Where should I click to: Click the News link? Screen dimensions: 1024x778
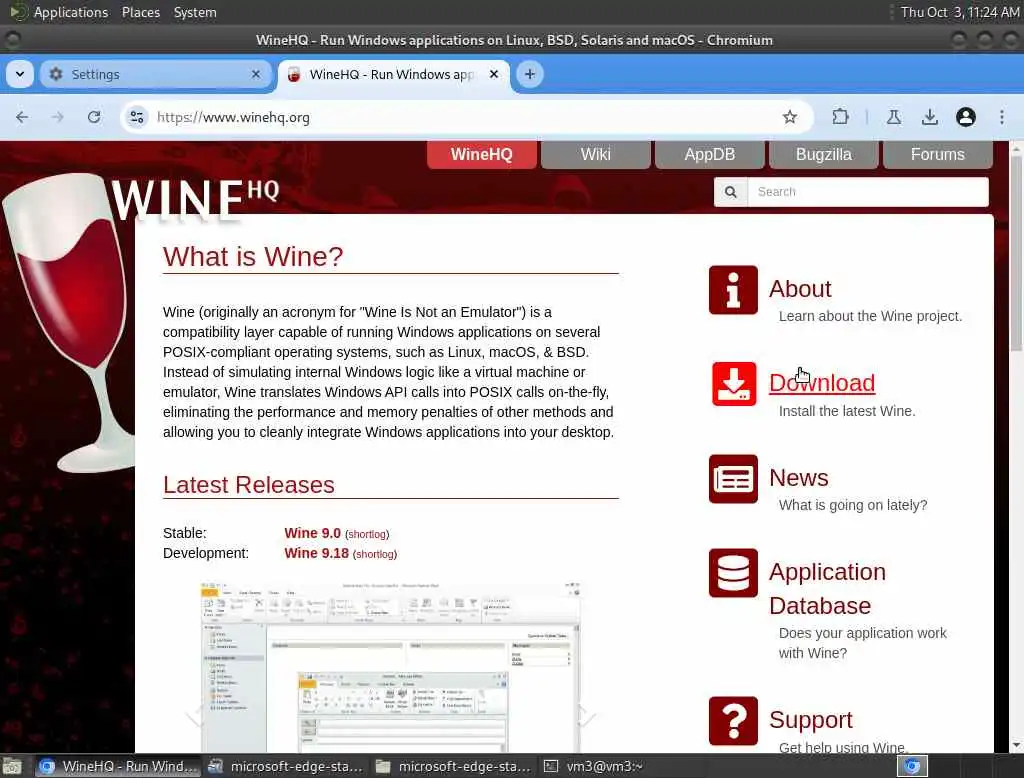pyautogui.click(x=799, y=478)
